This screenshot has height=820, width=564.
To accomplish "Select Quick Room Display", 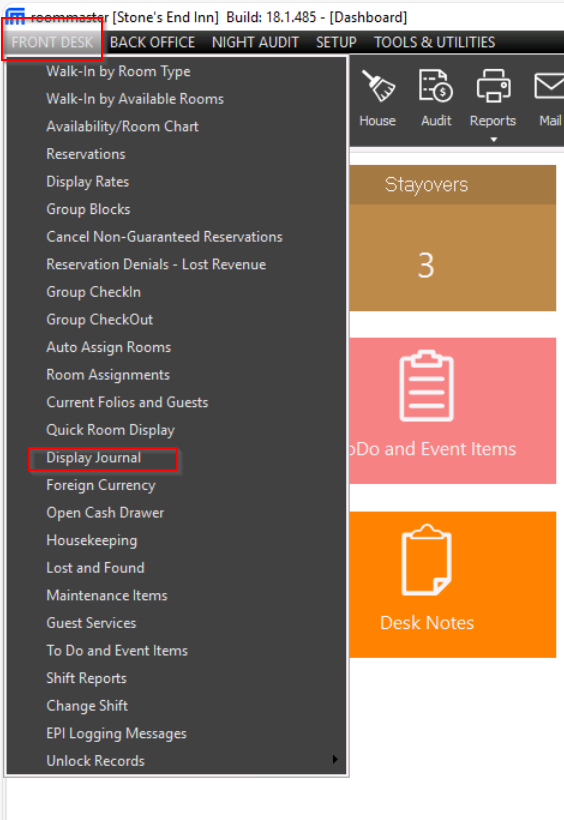I will point(110,430).
